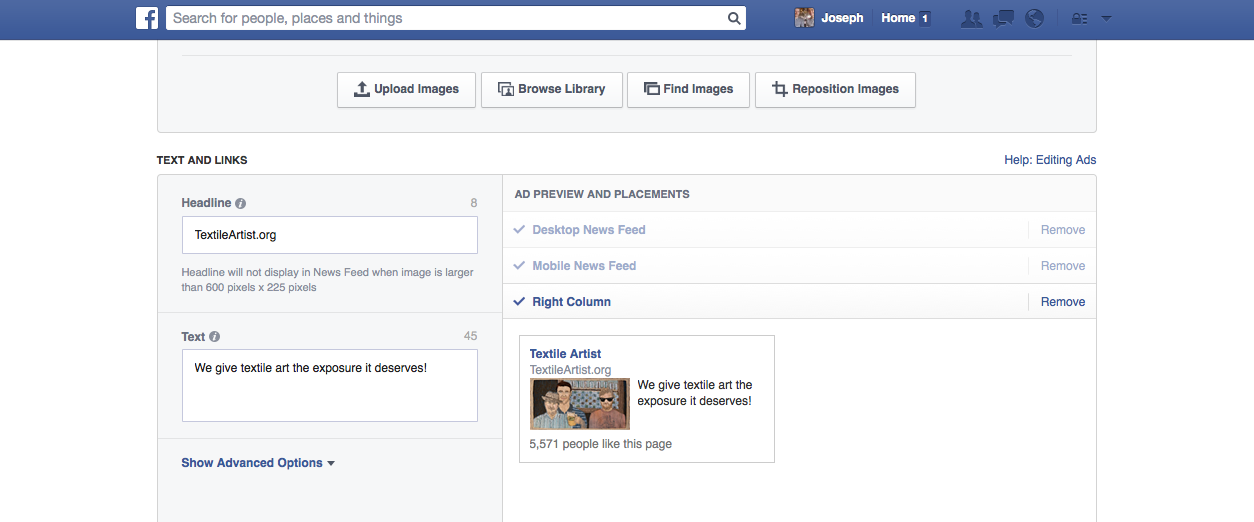The height and width of the screenshot is (522, 1254).
Task: Go to Home in the top bar
Action: point(898,18)
